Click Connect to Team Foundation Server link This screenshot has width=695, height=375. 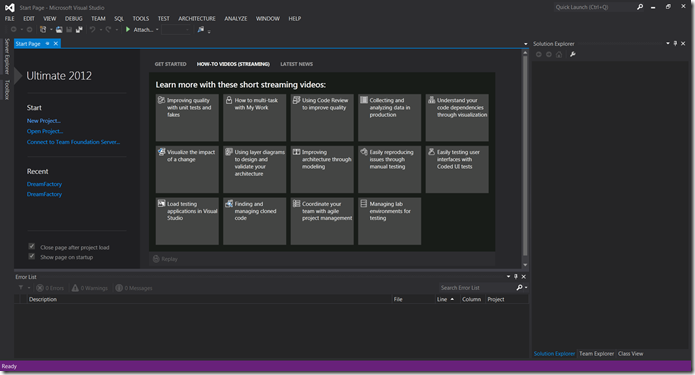click(x=73, y=142)
